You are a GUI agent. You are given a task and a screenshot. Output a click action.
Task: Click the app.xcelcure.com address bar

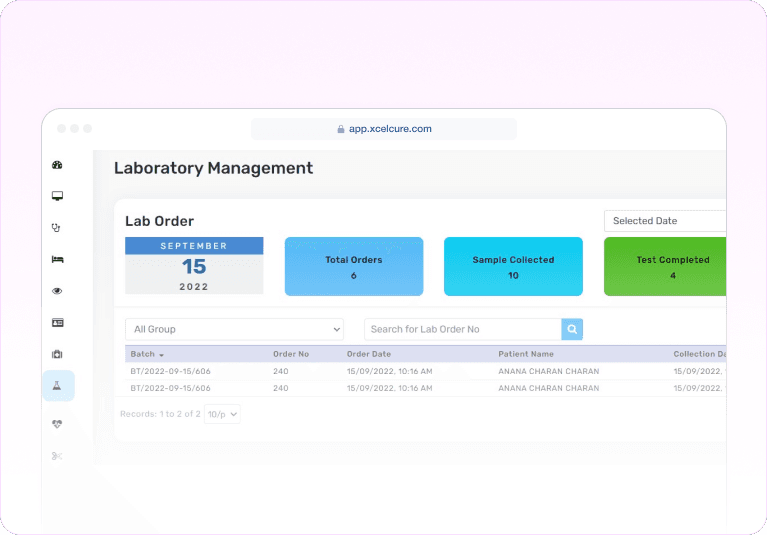pos(384,129)
